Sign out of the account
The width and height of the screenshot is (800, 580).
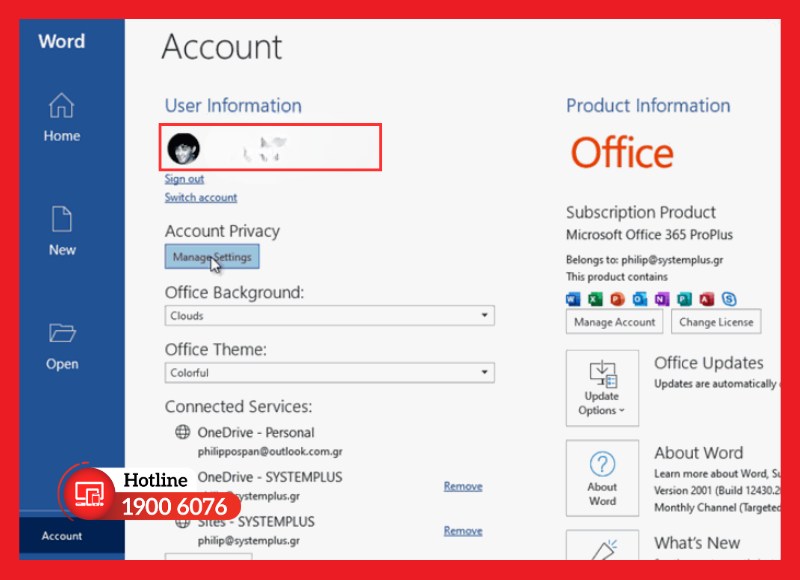point(184,179)
